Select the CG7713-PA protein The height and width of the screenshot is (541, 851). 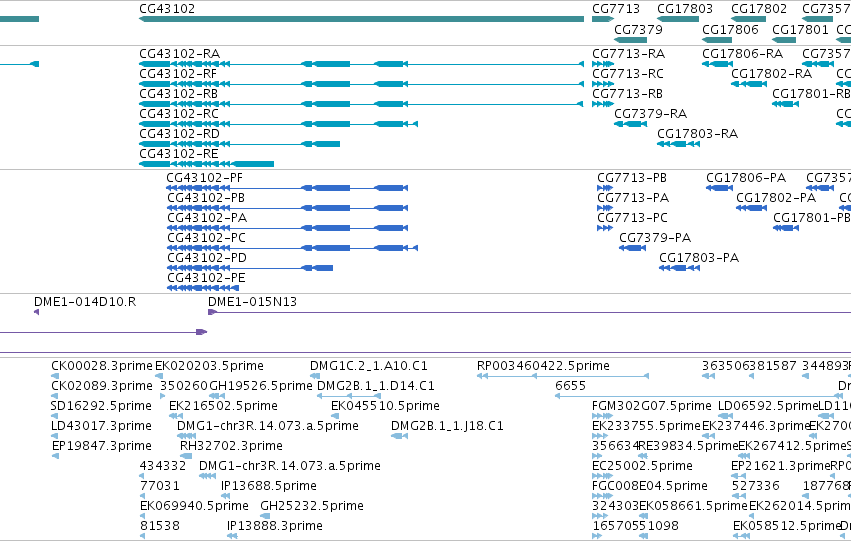pyautogui.click(x=633, y=198)
